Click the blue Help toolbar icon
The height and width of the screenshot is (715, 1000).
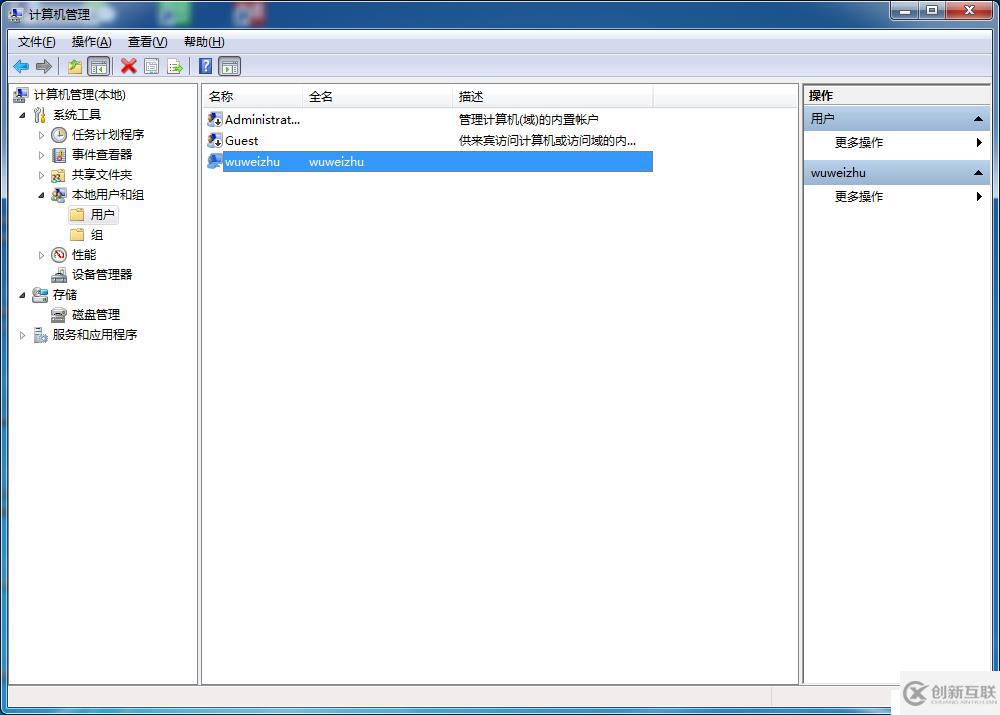click(205, 66)
